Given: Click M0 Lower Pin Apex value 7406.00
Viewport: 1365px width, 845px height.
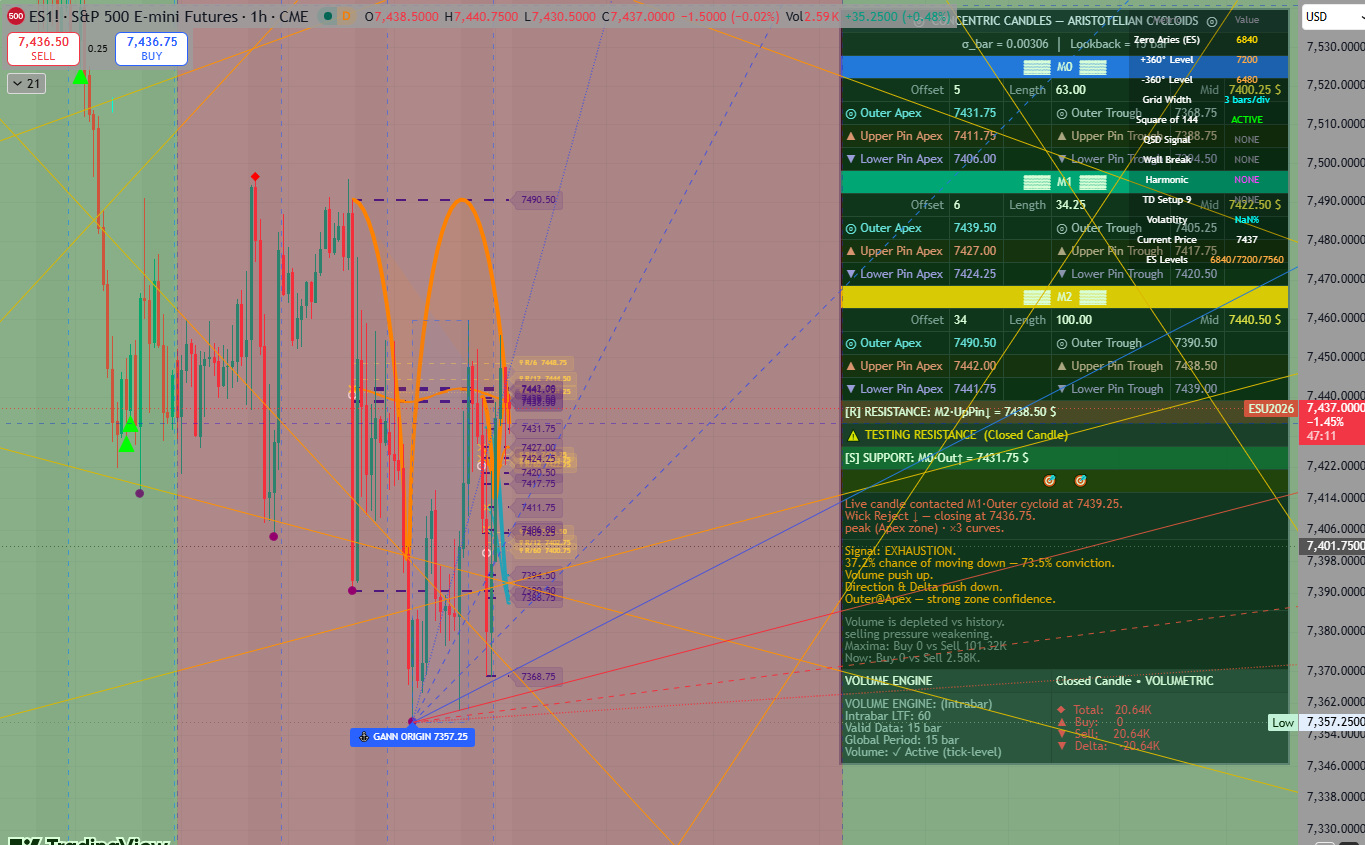Looking at the screenshot, I should coord(975,159).
